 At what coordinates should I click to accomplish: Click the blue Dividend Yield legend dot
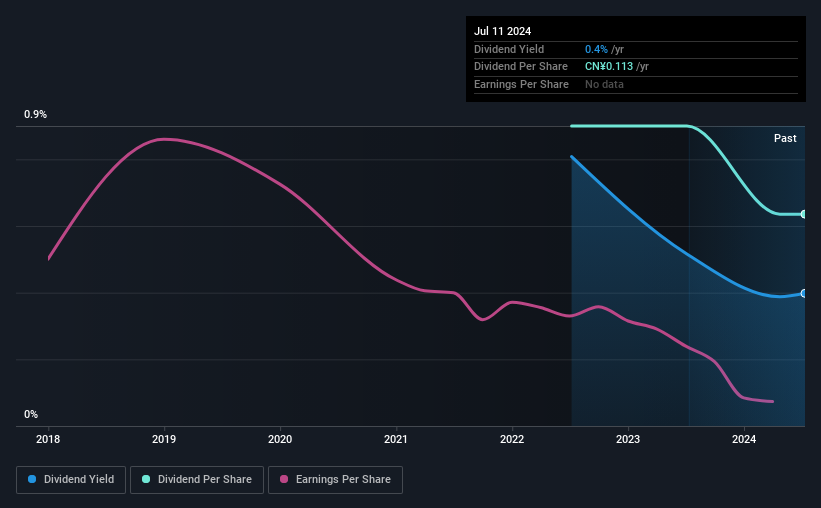[32, 479]
